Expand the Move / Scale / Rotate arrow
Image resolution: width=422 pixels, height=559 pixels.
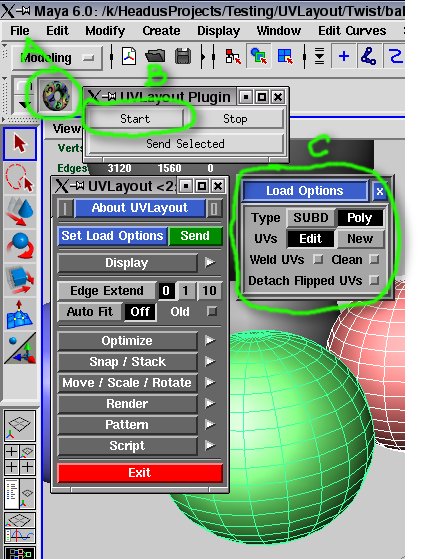pyautogui.click(x=210, y=383)
